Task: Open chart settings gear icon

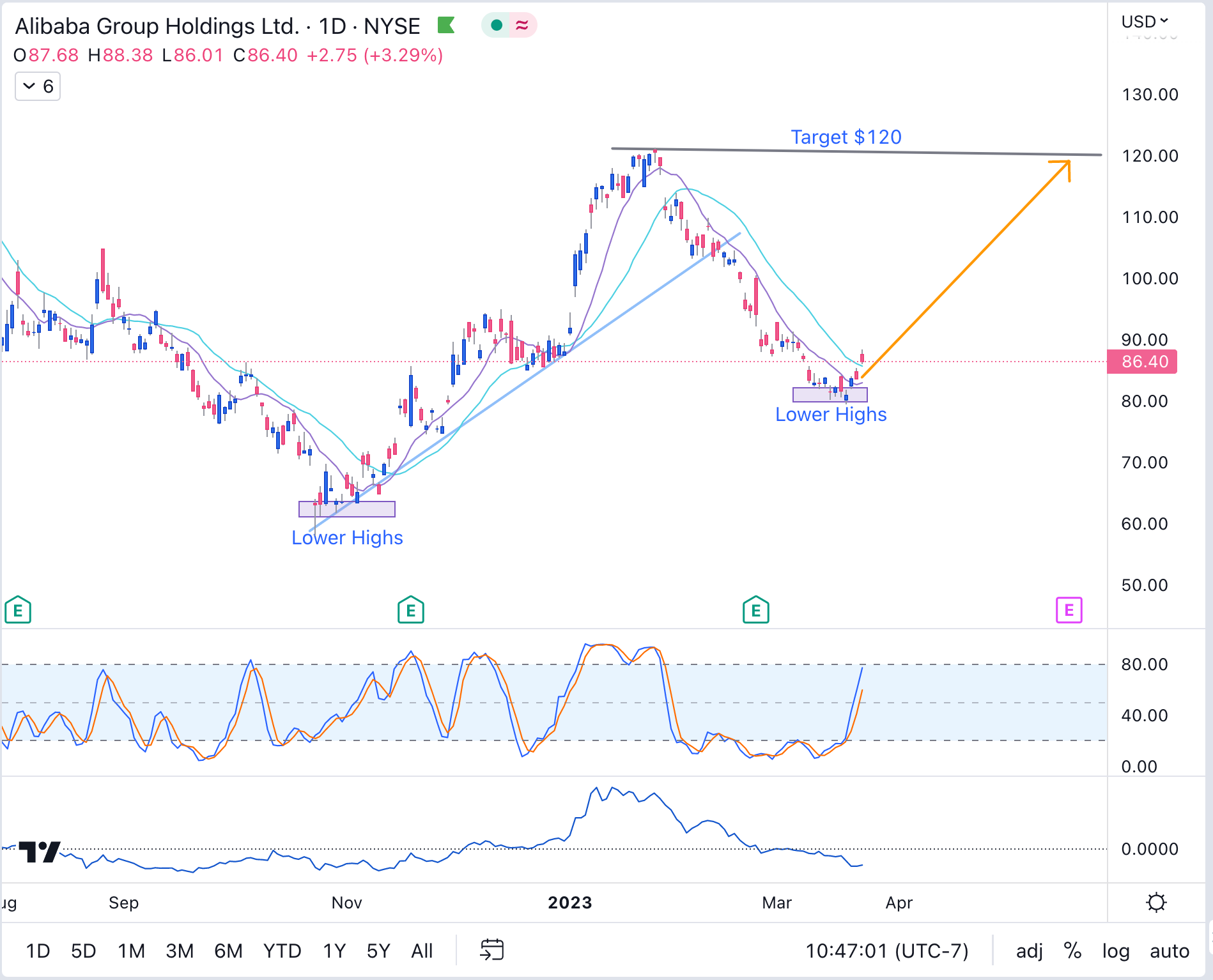Action: [1156, 902]
